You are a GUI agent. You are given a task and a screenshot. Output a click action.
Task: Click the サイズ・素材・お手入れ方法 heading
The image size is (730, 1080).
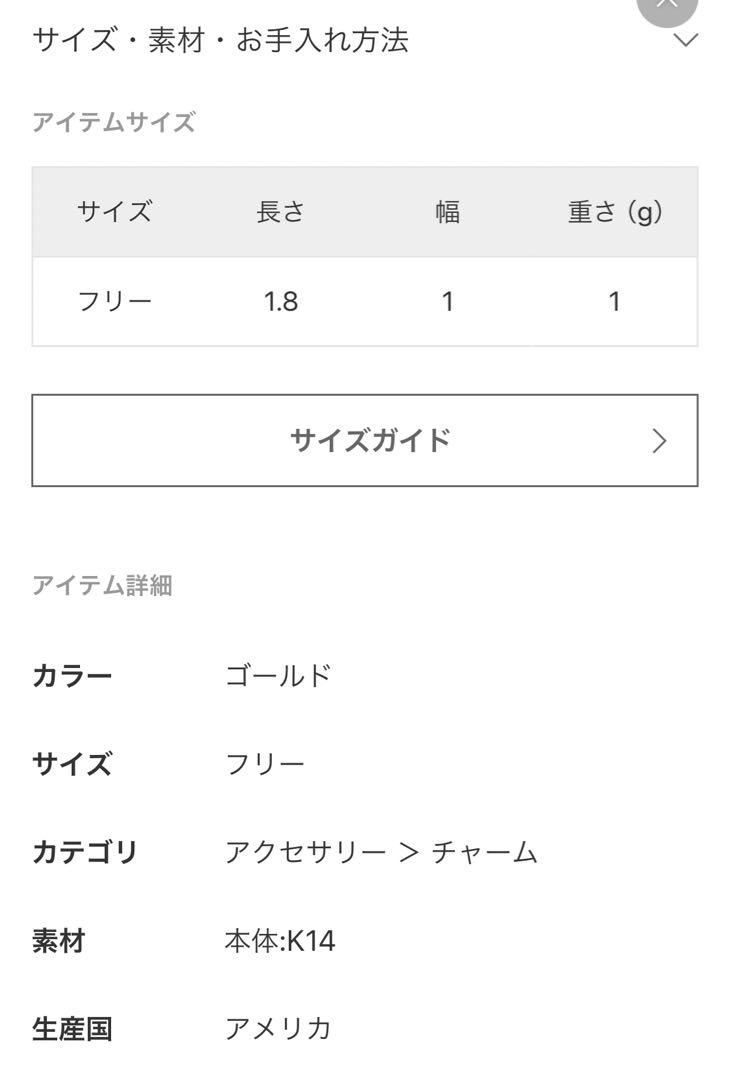(x=220, y=40)
